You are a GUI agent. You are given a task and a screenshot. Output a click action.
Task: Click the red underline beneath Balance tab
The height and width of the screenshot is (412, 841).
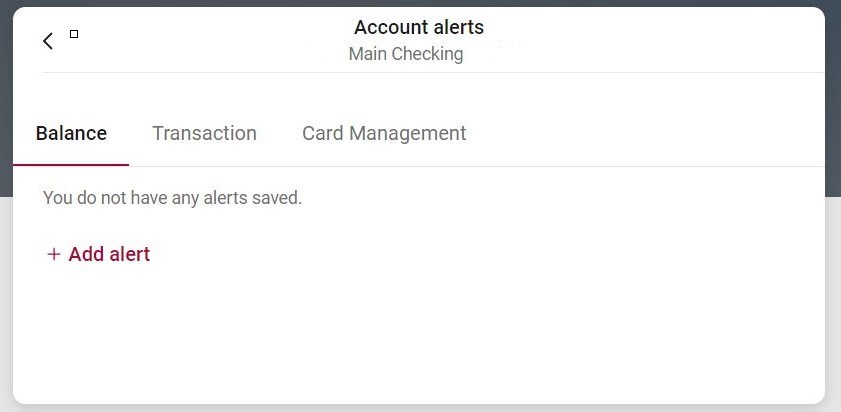coord(71,164)
